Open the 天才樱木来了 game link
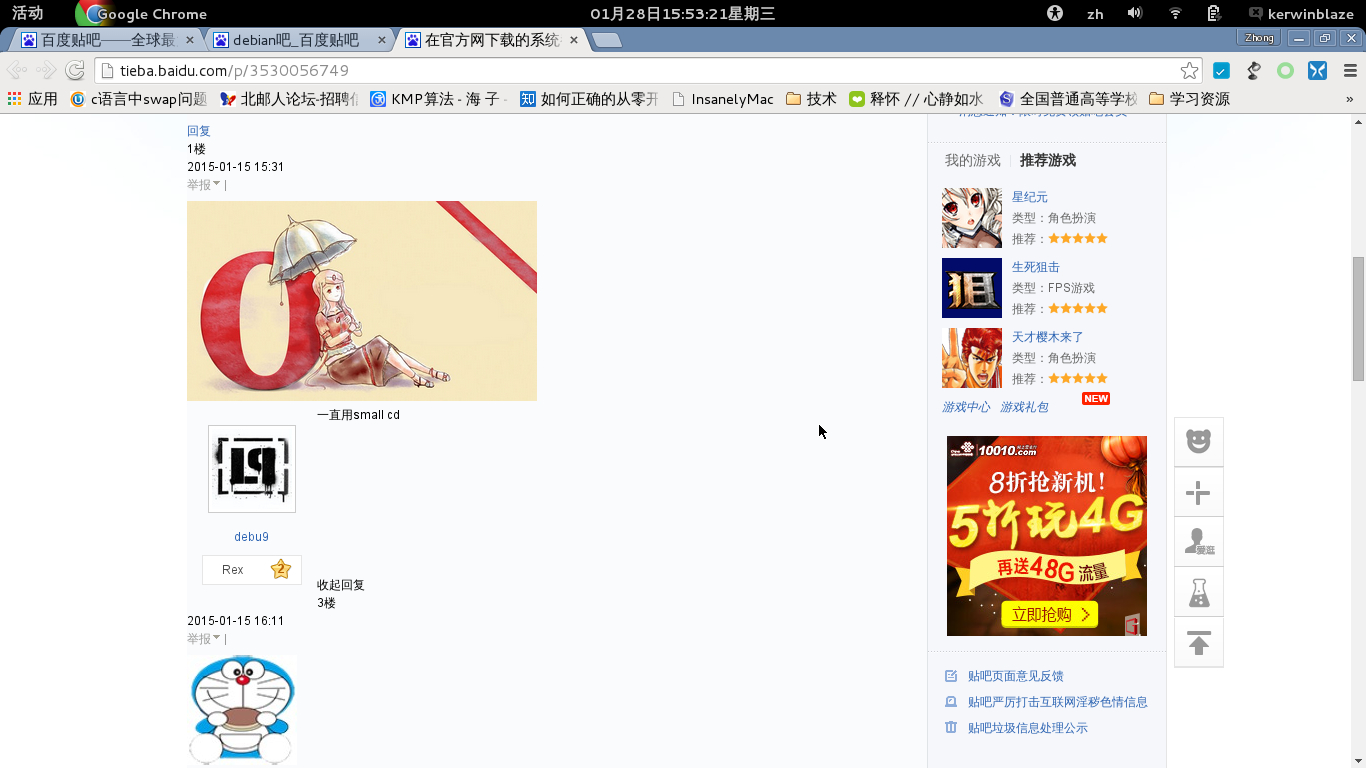 coord(1048,337)
